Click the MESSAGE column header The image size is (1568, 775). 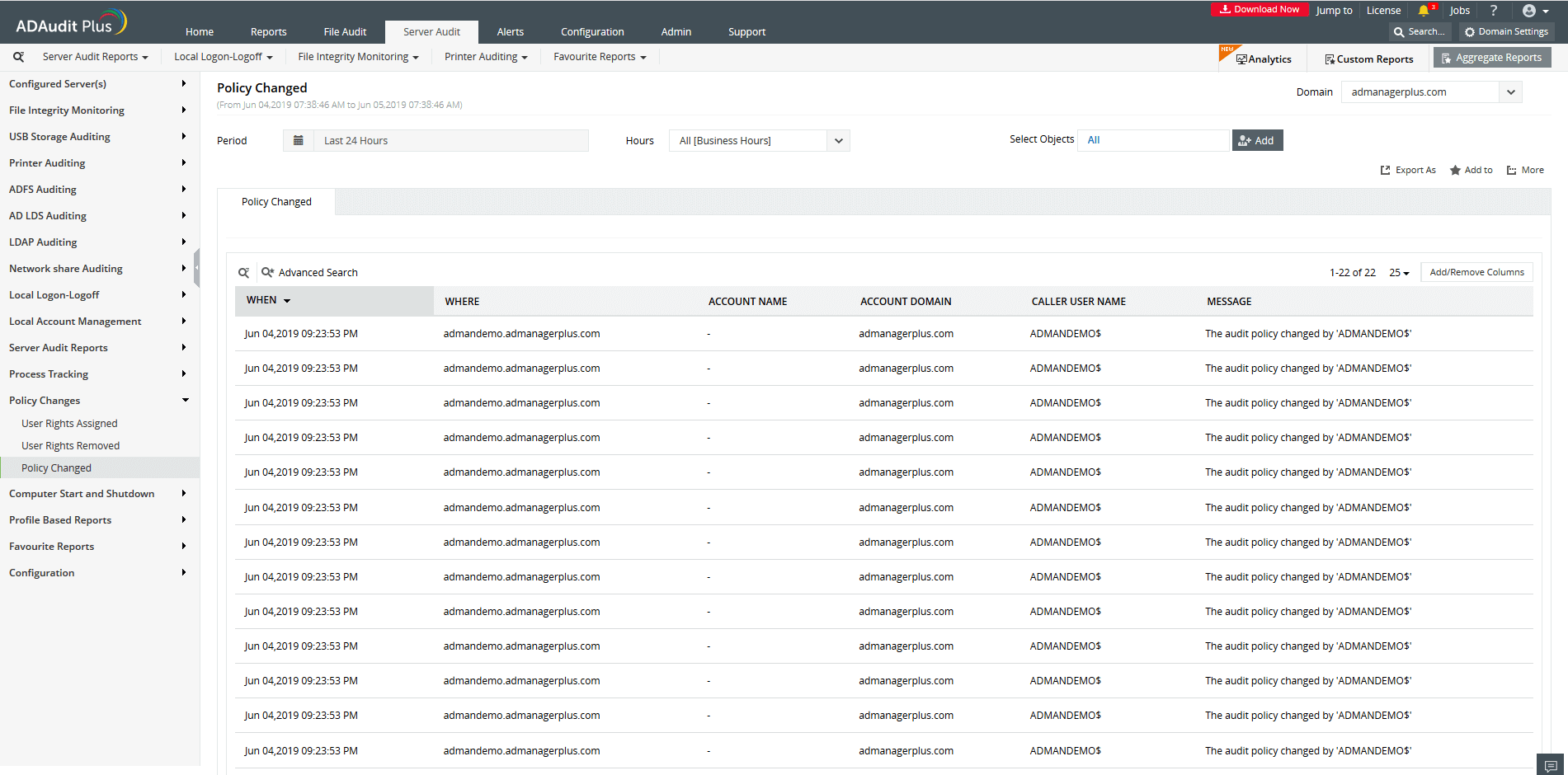pyautogui.click(x=1229, y=302)
